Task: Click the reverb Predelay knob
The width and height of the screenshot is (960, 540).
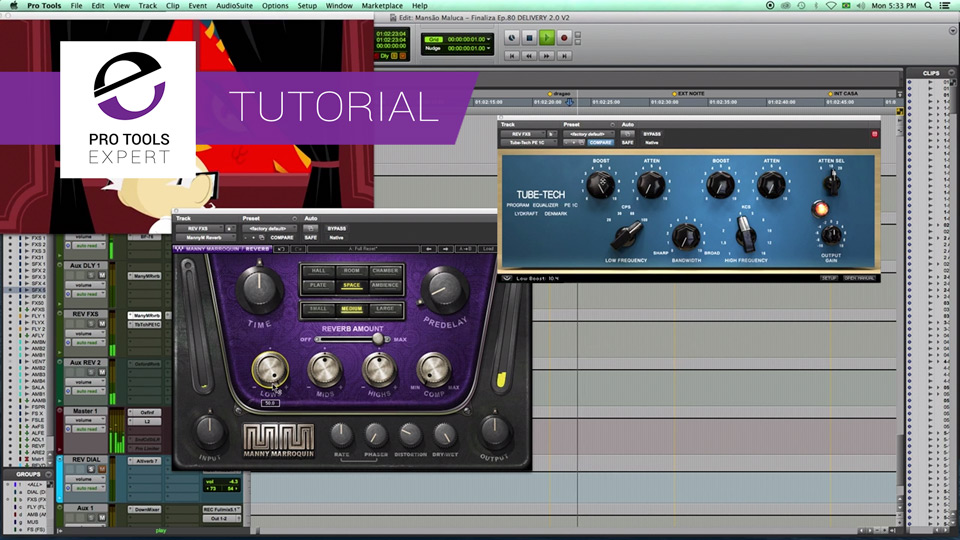Action: coord(444,289)
